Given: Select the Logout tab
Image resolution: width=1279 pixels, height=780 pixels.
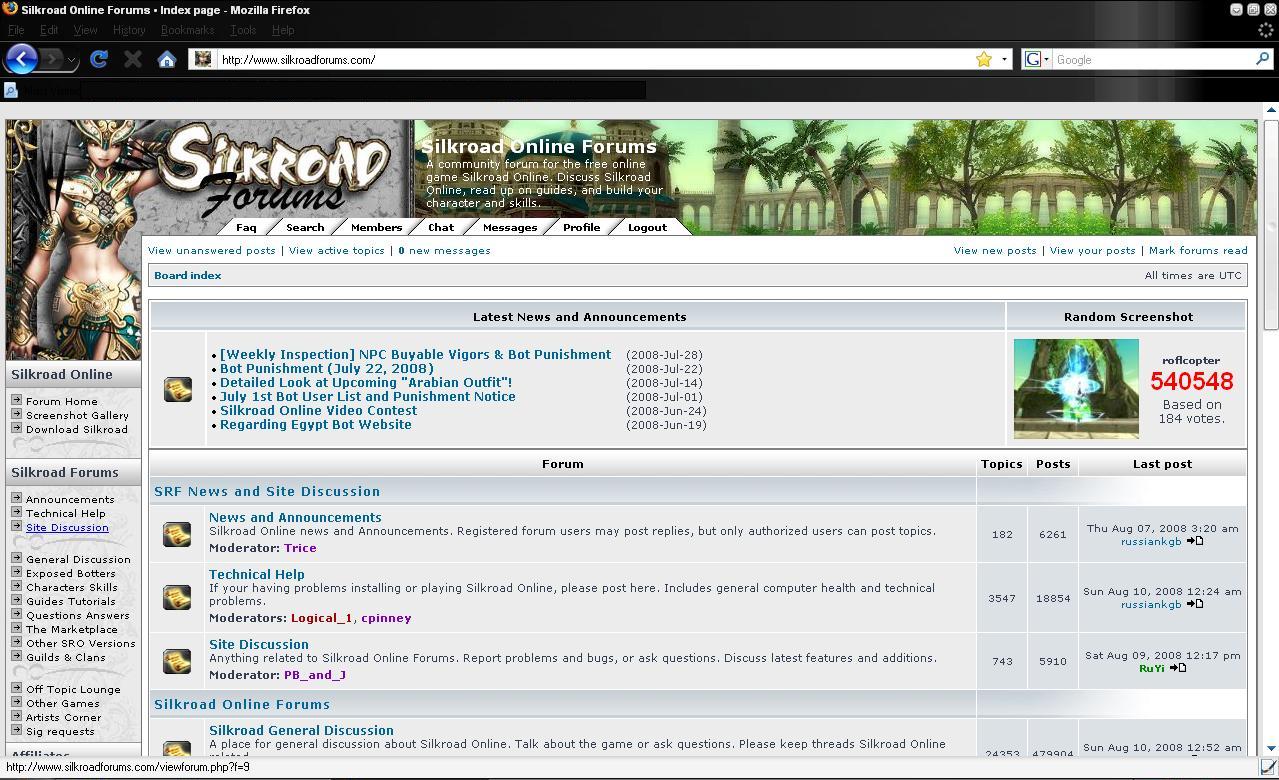Looking at the screenshot, I should point(647,227).
